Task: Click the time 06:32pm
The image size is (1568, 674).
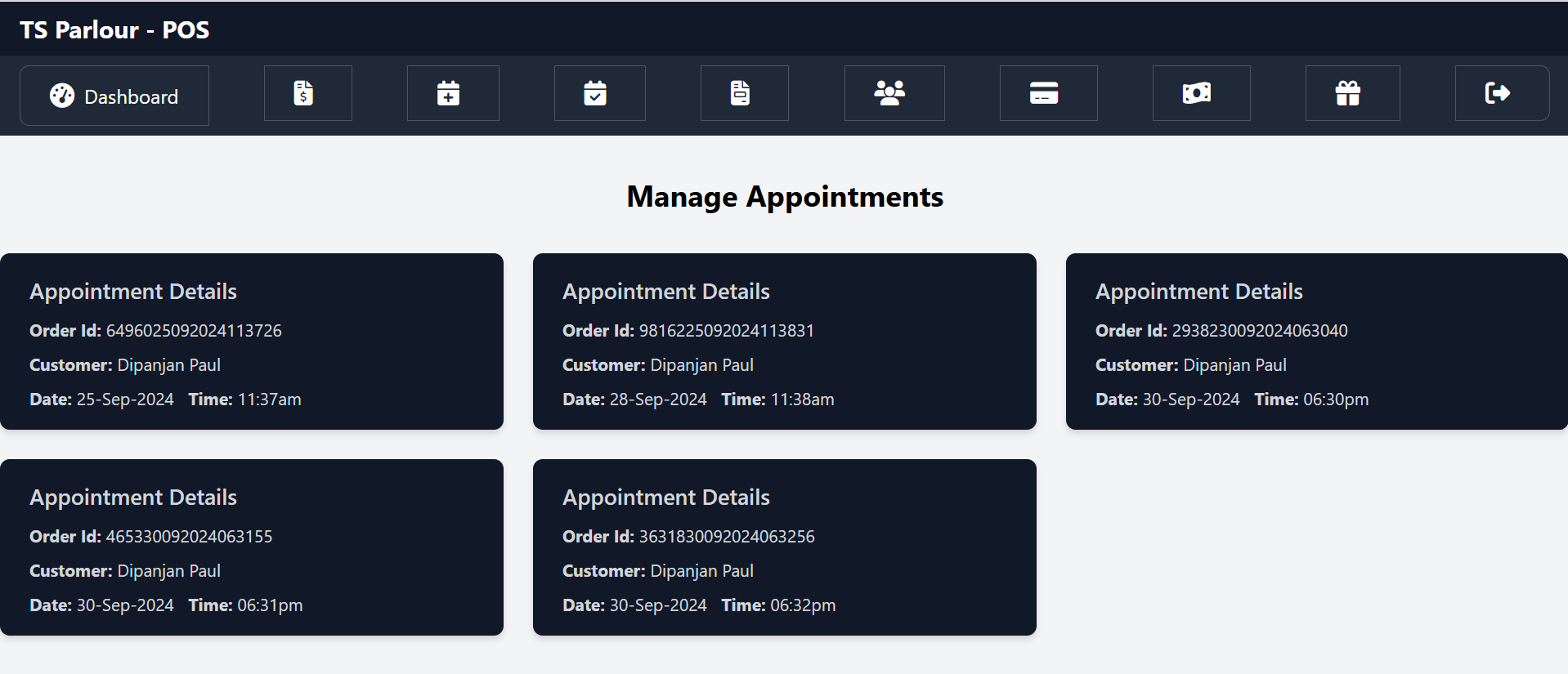Action: [x=803, y=605]
